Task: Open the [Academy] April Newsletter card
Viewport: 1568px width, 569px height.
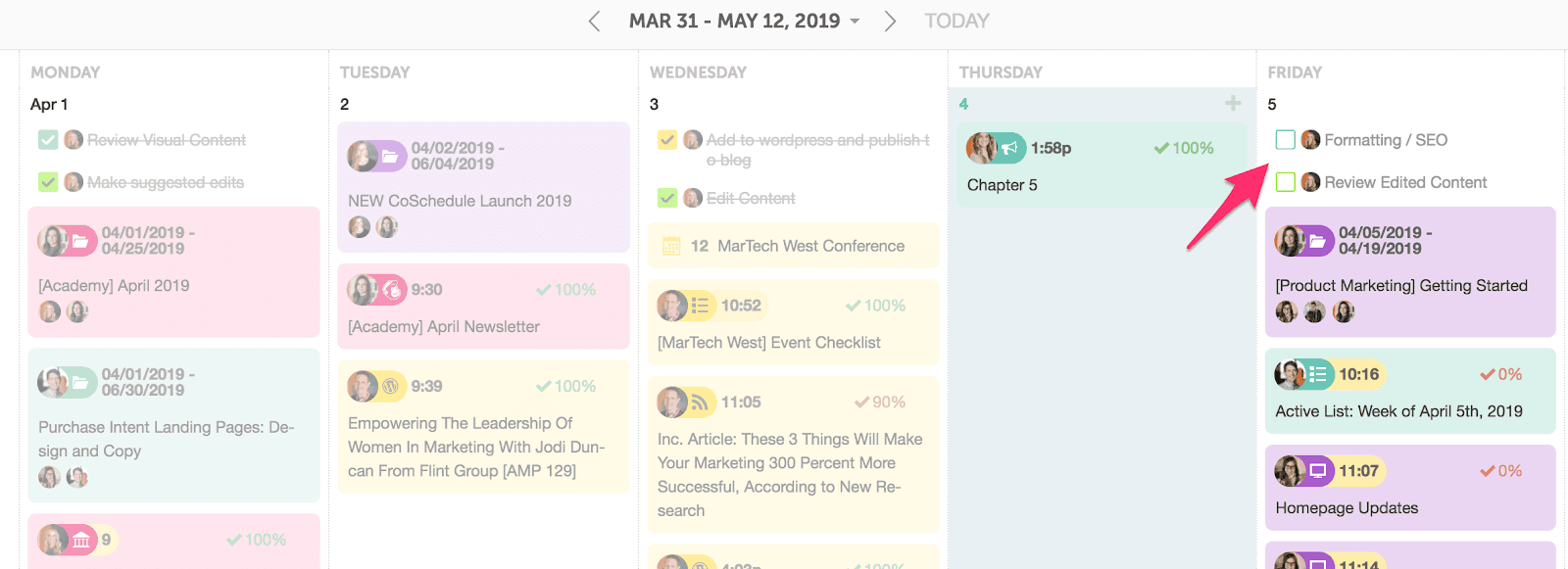Action: [444, 327]
